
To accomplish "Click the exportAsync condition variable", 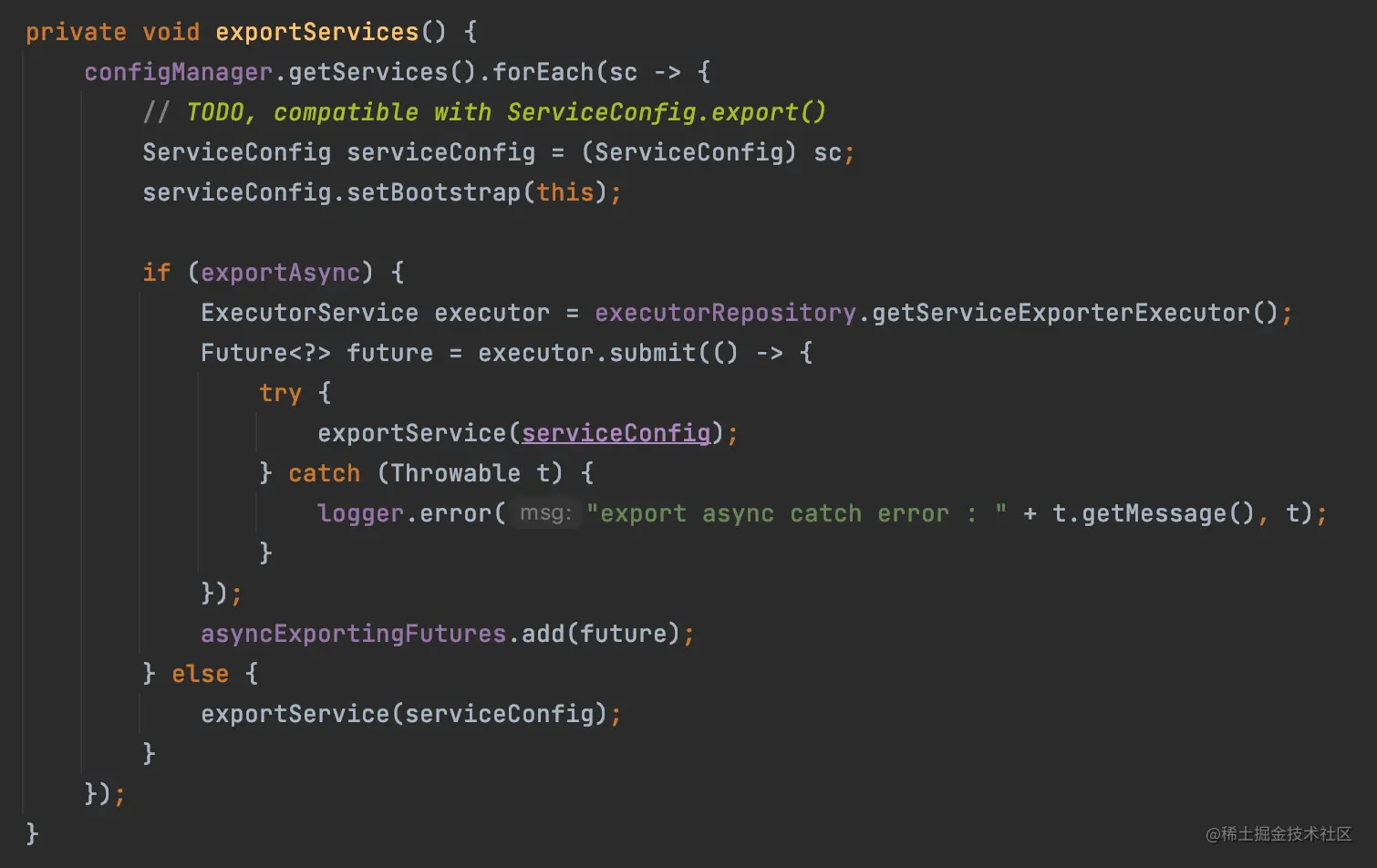I will coord(280,273).
